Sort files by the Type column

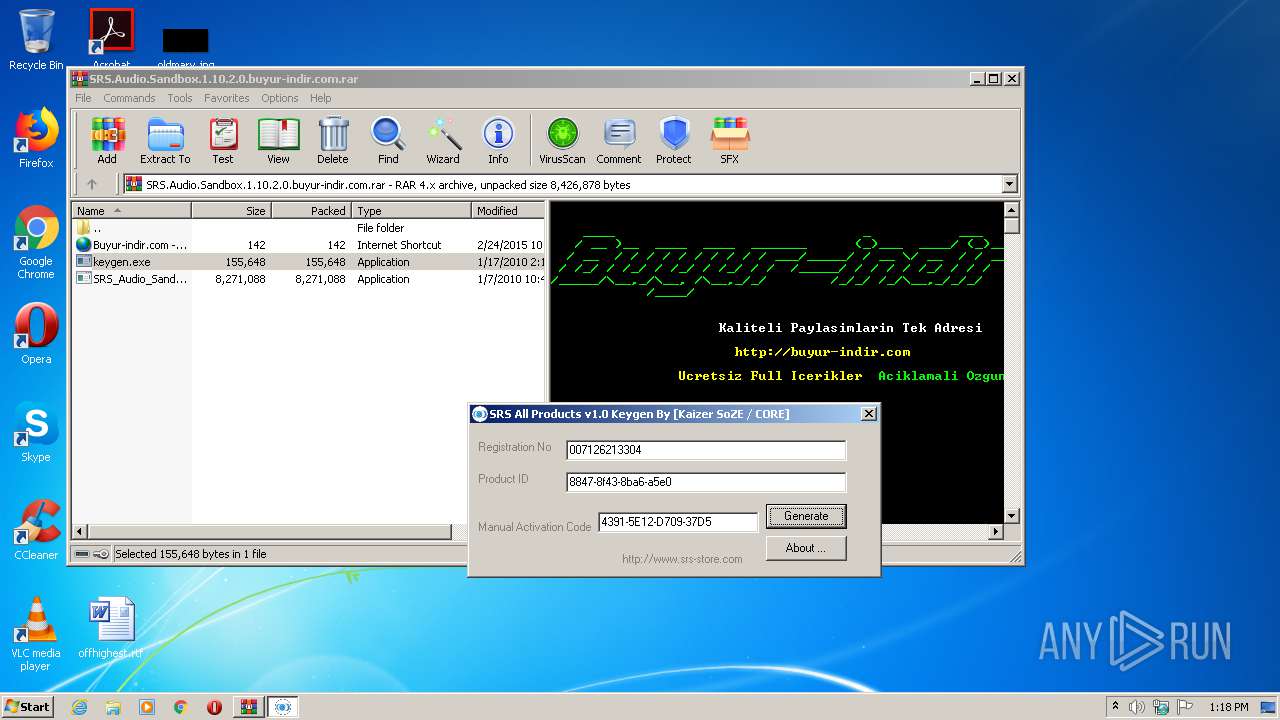click(412, 211)
